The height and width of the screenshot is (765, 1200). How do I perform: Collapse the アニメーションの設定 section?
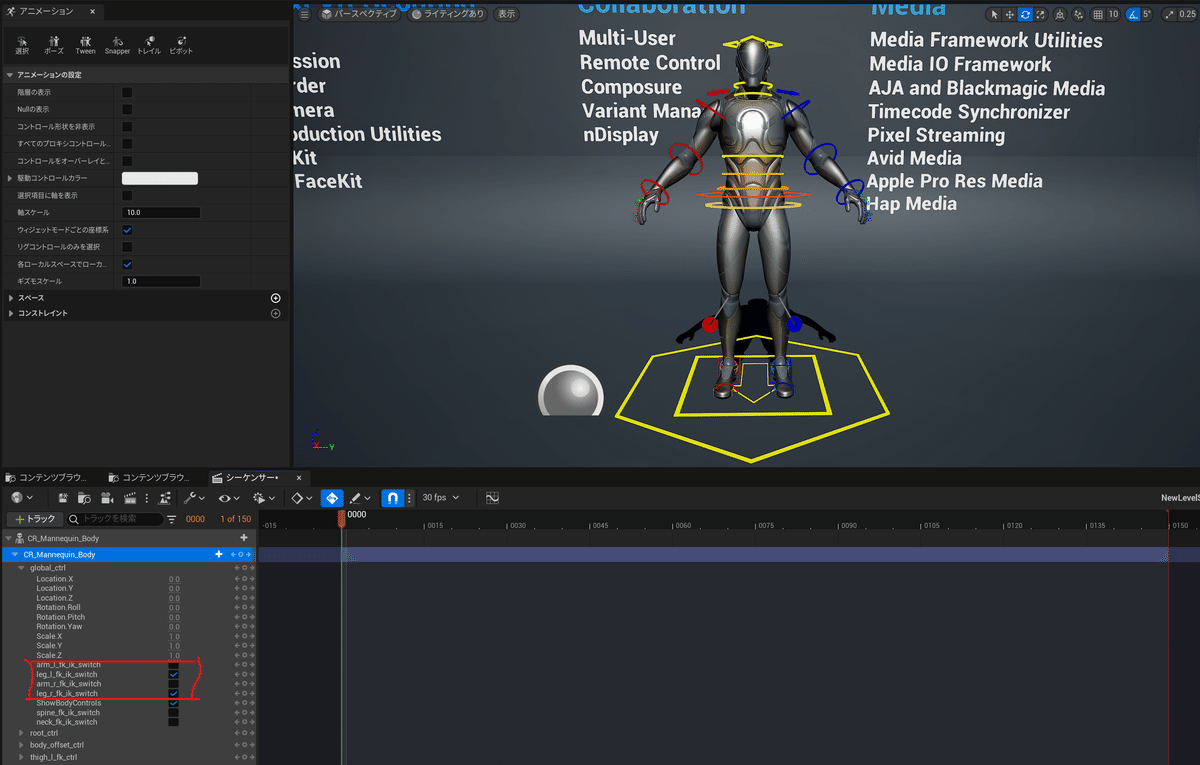[10, 75]
